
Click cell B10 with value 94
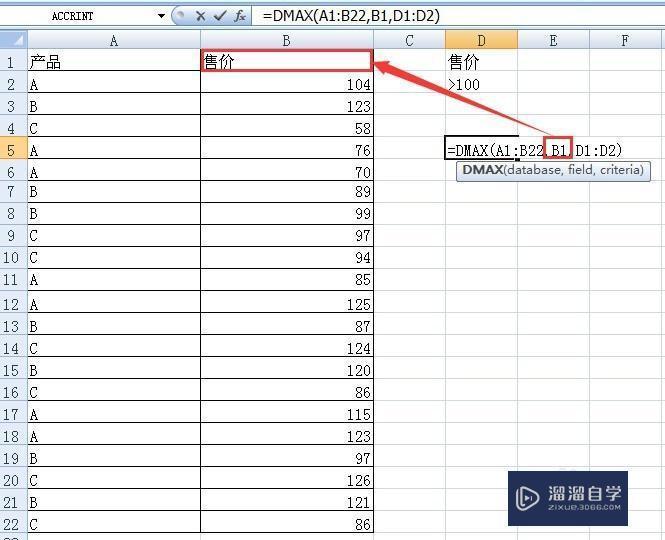pyautogui.click(x=287, y=257)
